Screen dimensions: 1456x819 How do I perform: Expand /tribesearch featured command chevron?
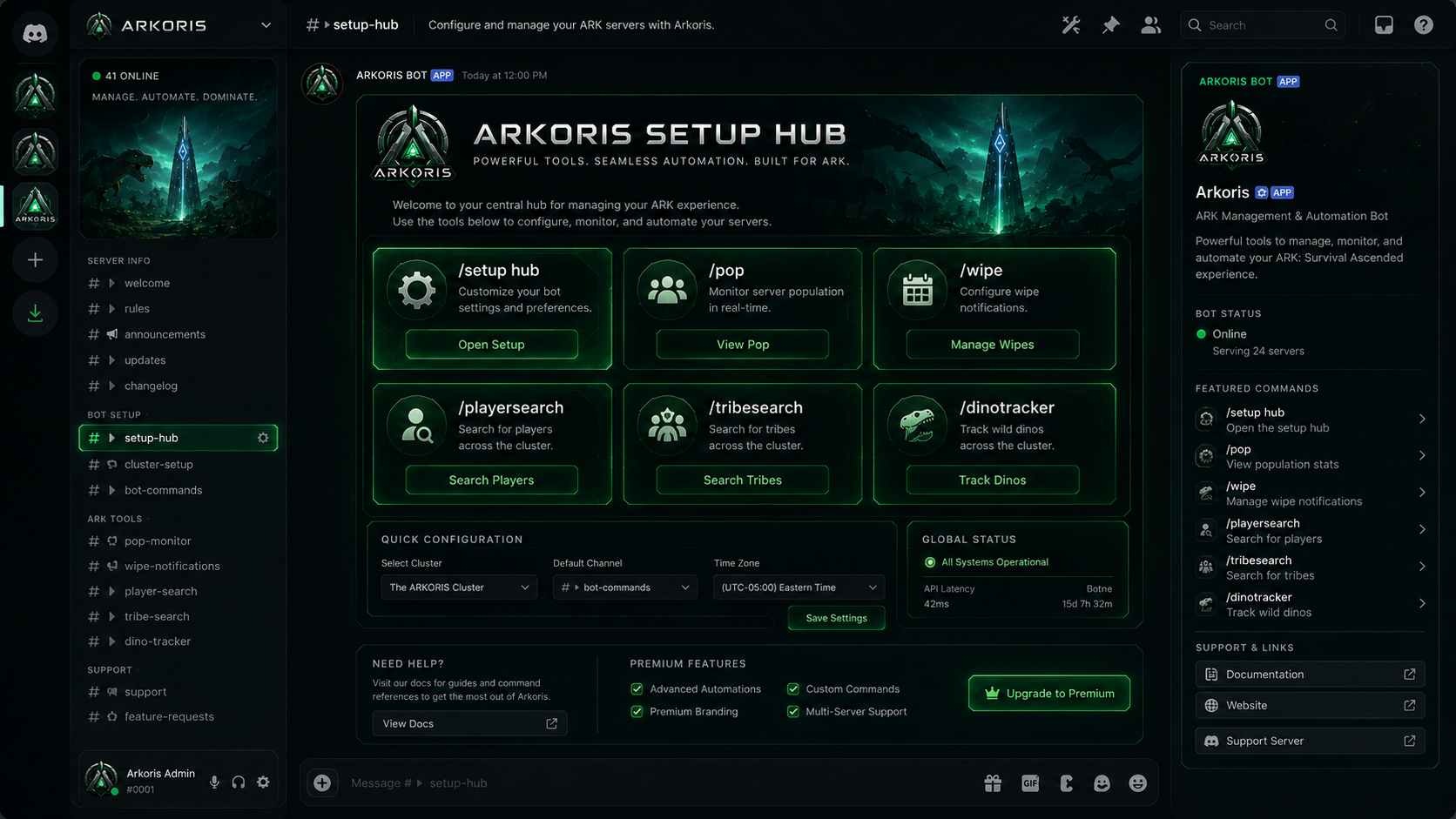coord(1422,567)
